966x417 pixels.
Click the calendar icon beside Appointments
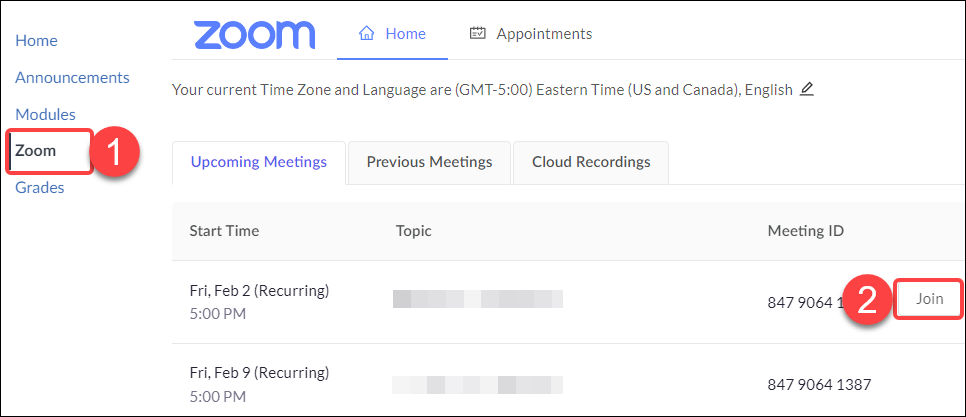pyautogui.click(x=477, y=33)
